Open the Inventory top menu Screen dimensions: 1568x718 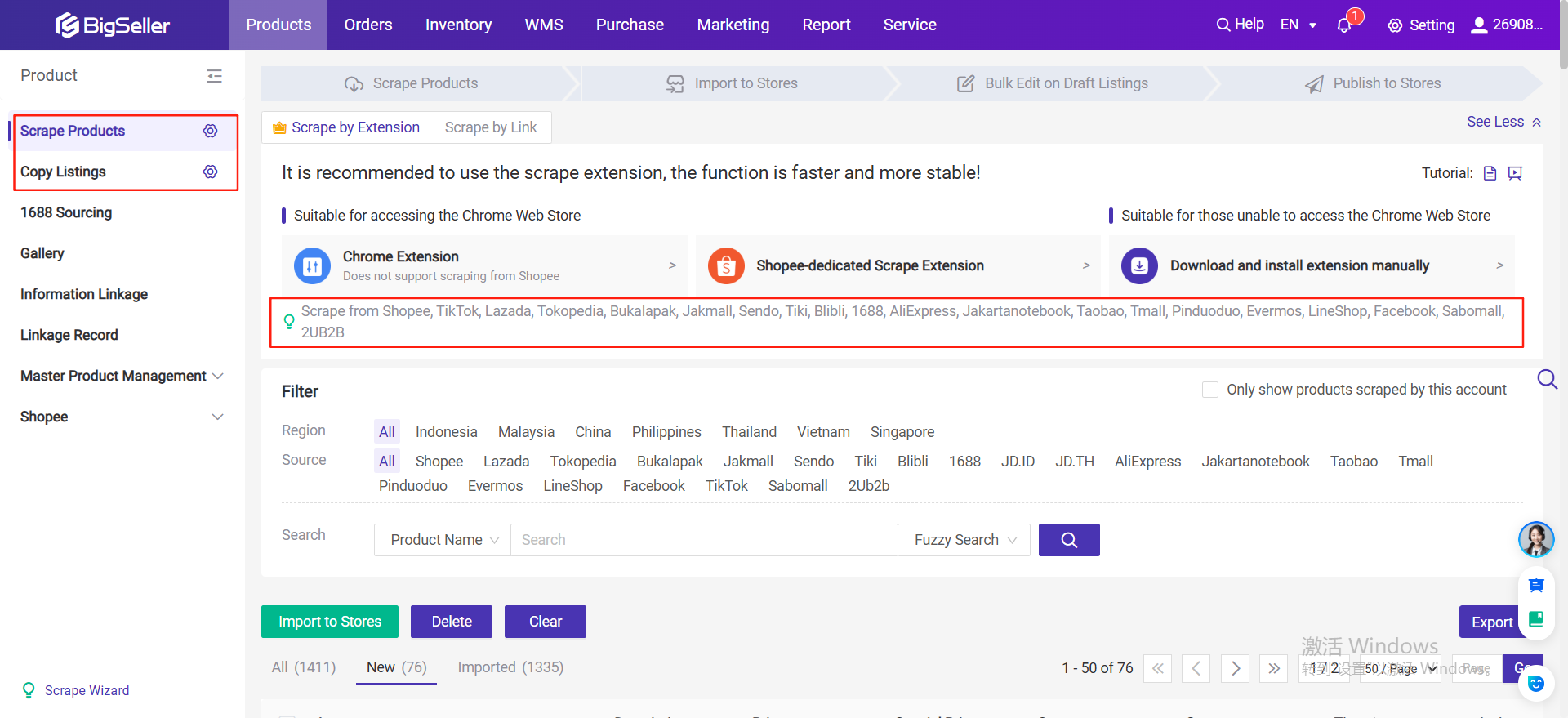coord(458,25)
